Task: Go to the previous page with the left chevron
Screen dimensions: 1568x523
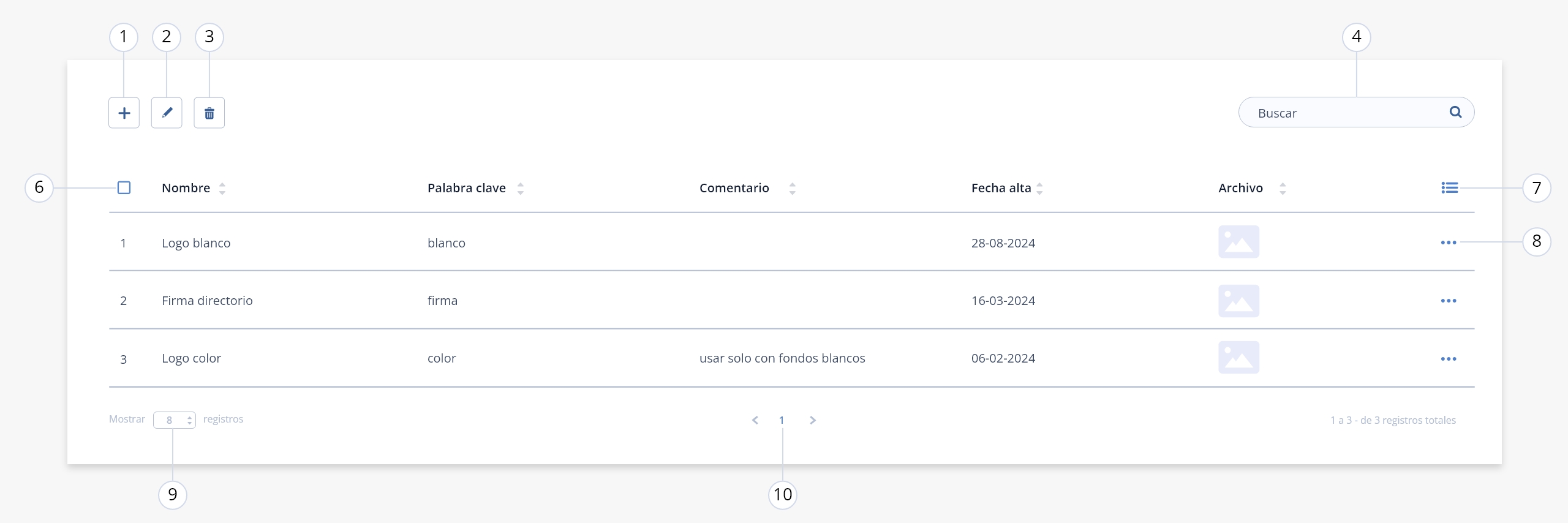Action: coord(755,420)
